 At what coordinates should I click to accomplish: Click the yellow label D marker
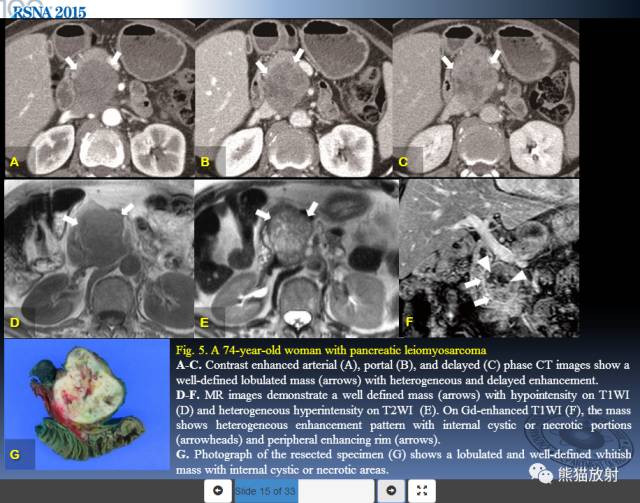pos(15,323)
